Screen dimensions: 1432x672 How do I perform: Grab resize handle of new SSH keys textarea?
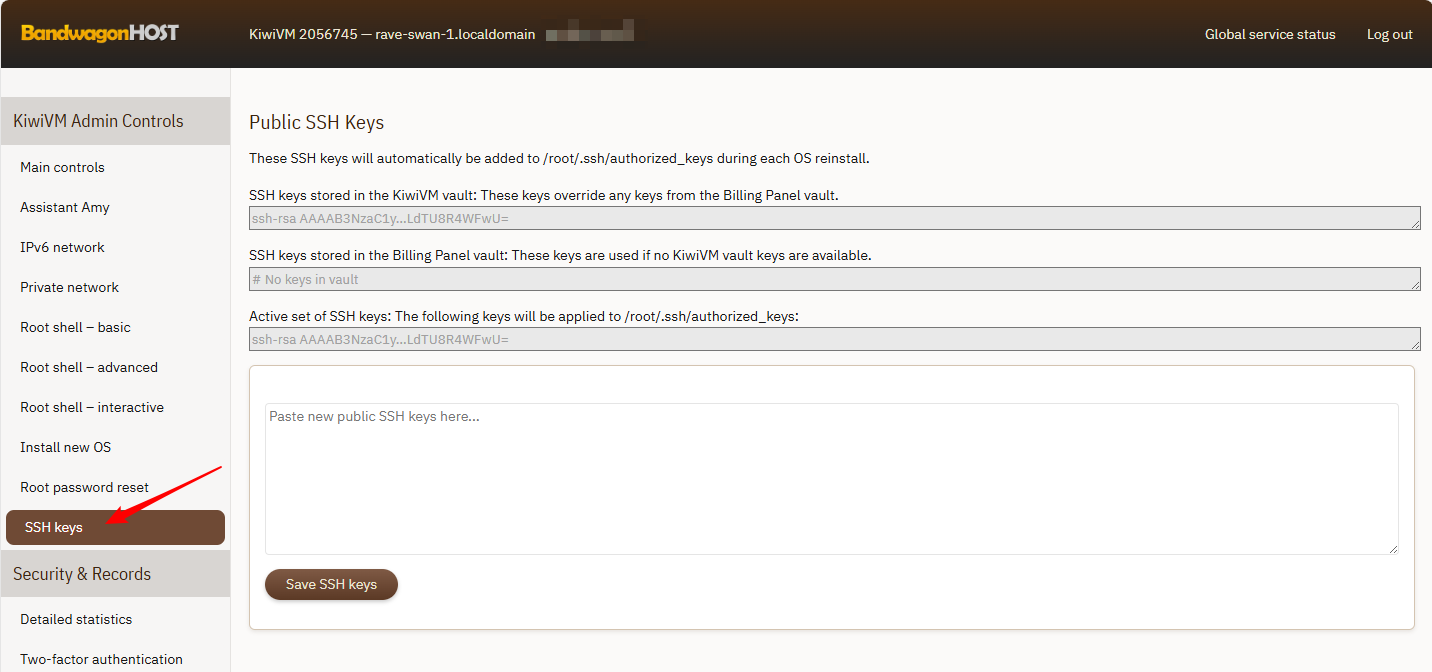[x=1393, y=549]
